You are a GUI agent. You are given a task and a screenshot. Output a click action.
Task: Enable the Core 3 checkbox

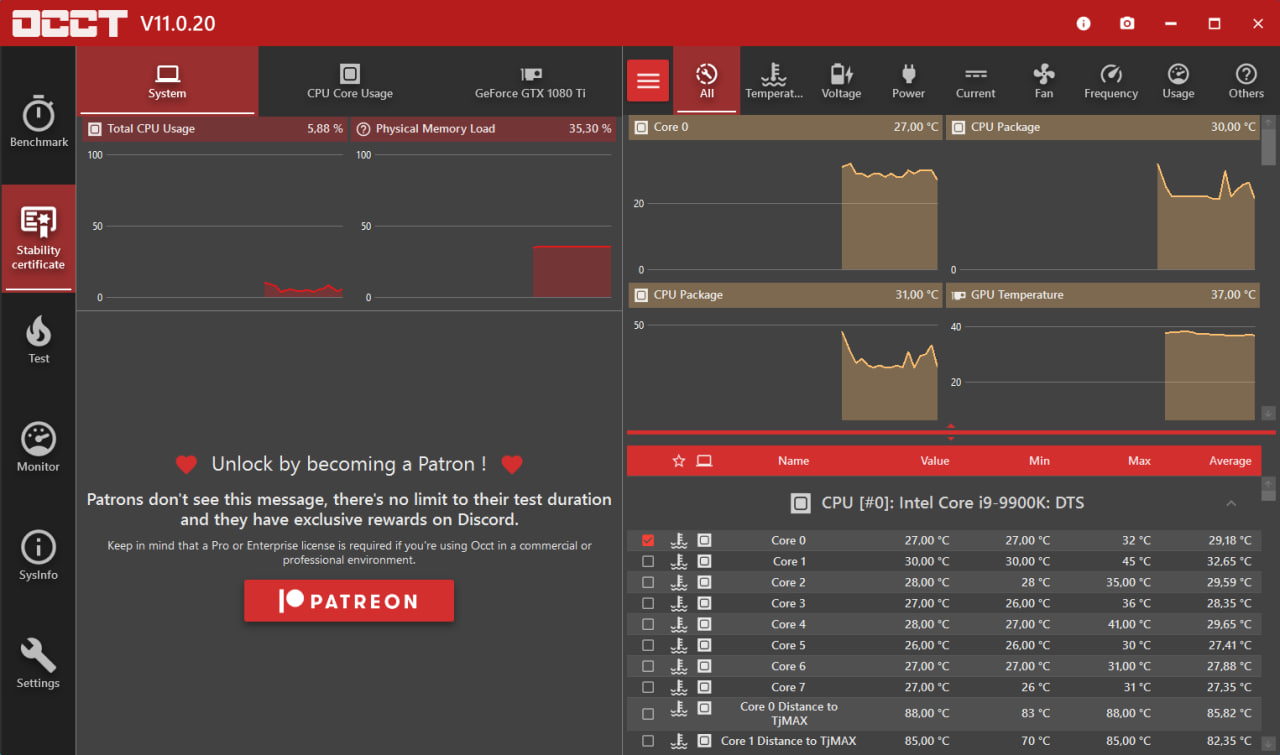coord(648,603)
